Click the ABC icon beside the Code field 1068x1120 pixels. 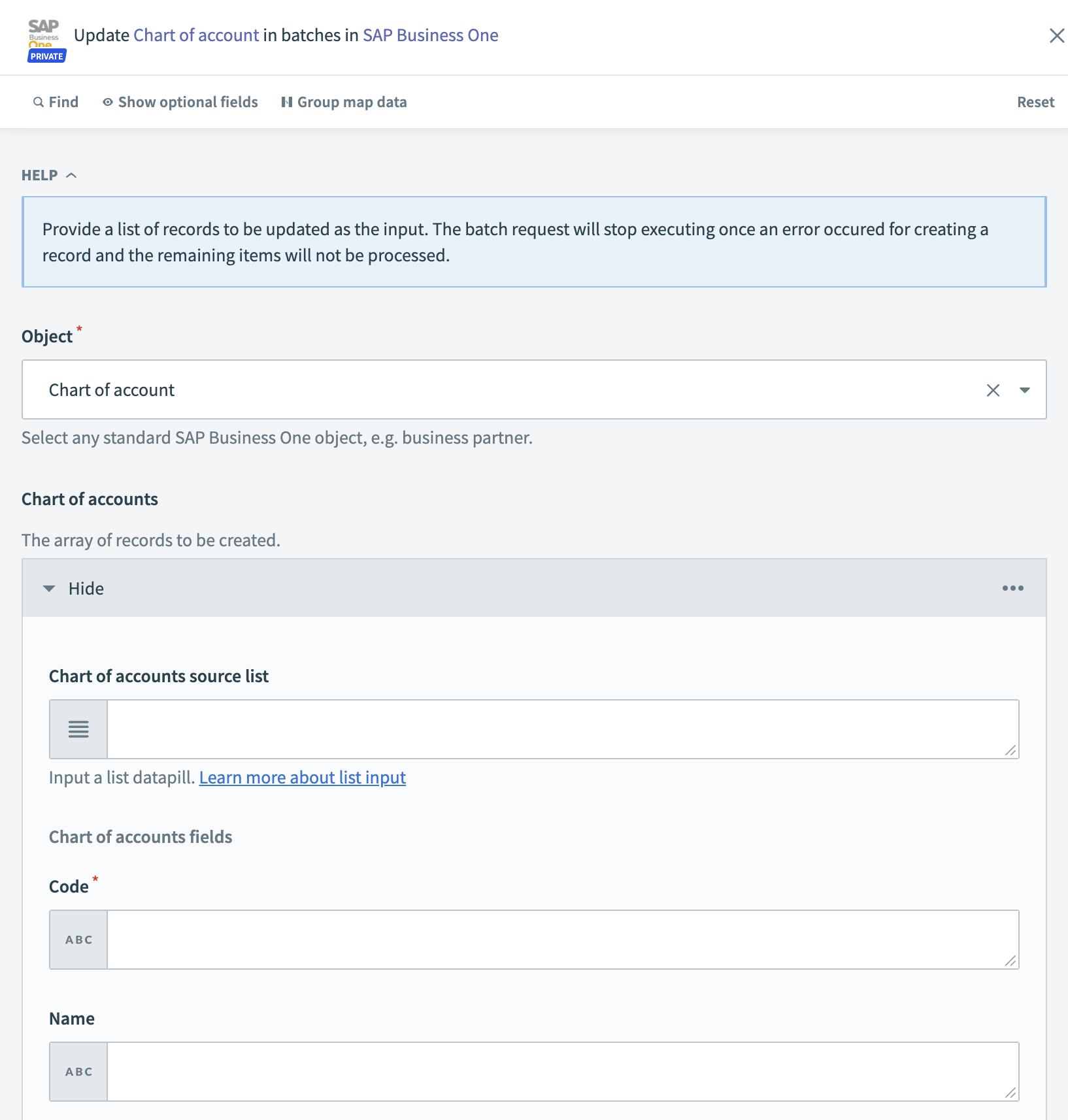tap(78, 939)
